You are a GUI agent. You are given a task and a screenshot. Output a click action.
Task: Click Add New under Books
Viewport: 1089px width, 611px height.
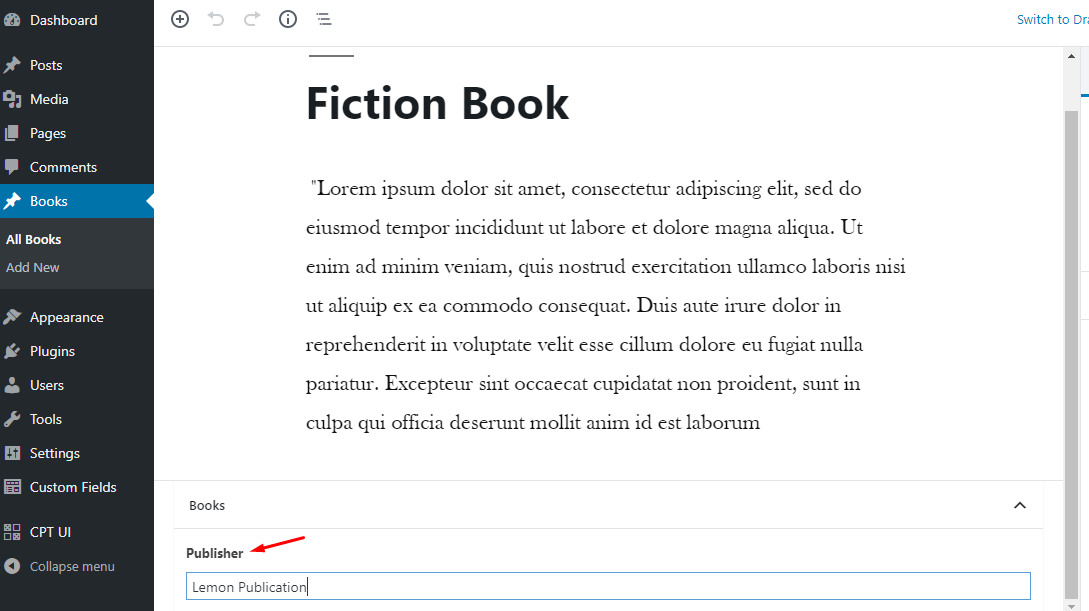33,267
